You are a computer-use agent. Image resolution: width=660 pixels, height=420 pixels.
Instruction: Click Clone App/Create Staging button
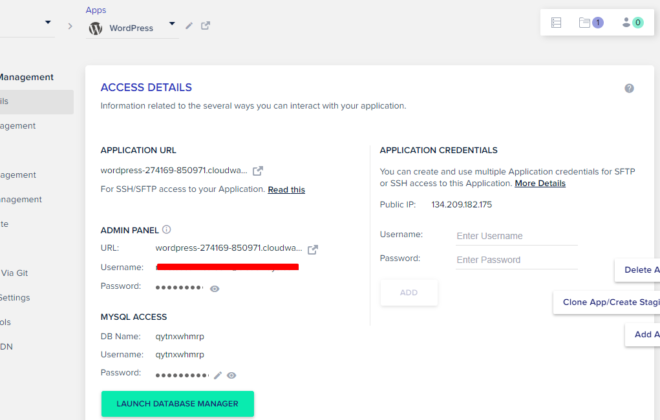coord(607,302)
